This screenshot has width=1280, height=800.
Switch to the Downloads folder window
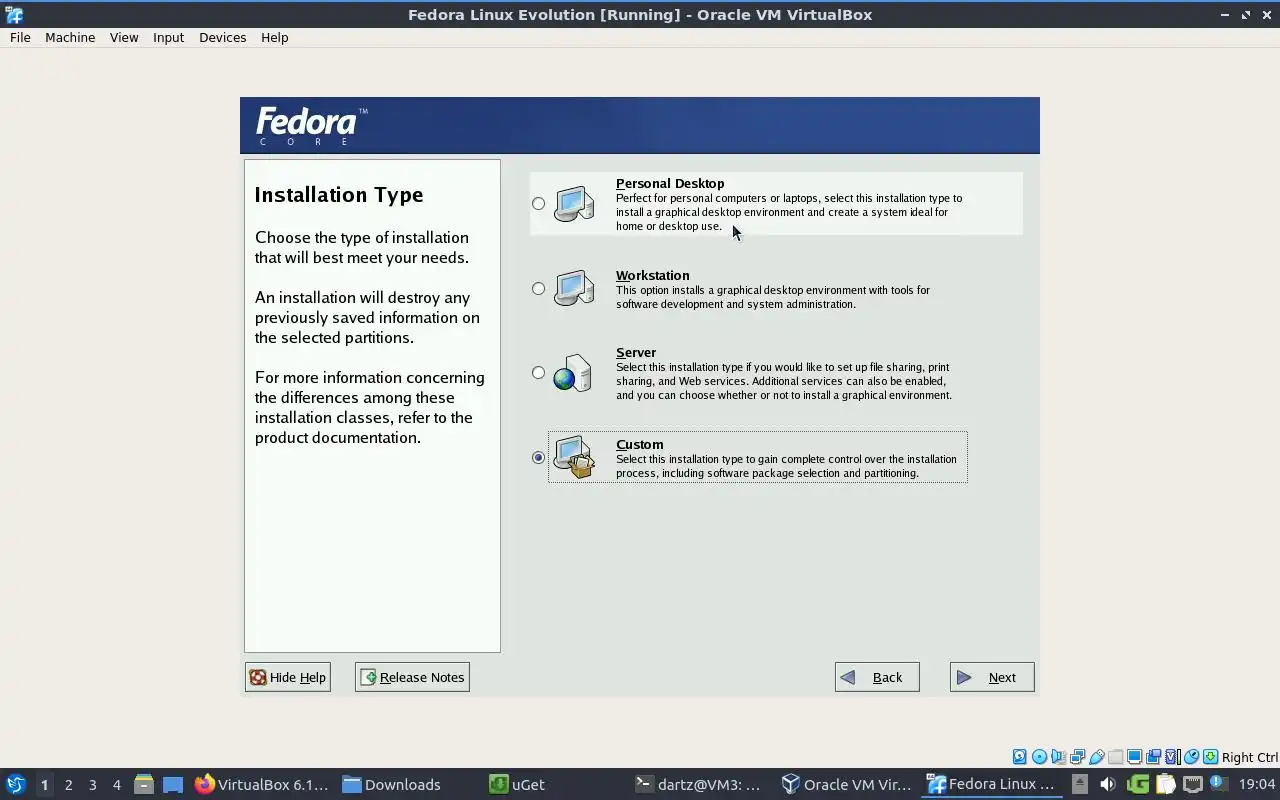pos(392,784)
